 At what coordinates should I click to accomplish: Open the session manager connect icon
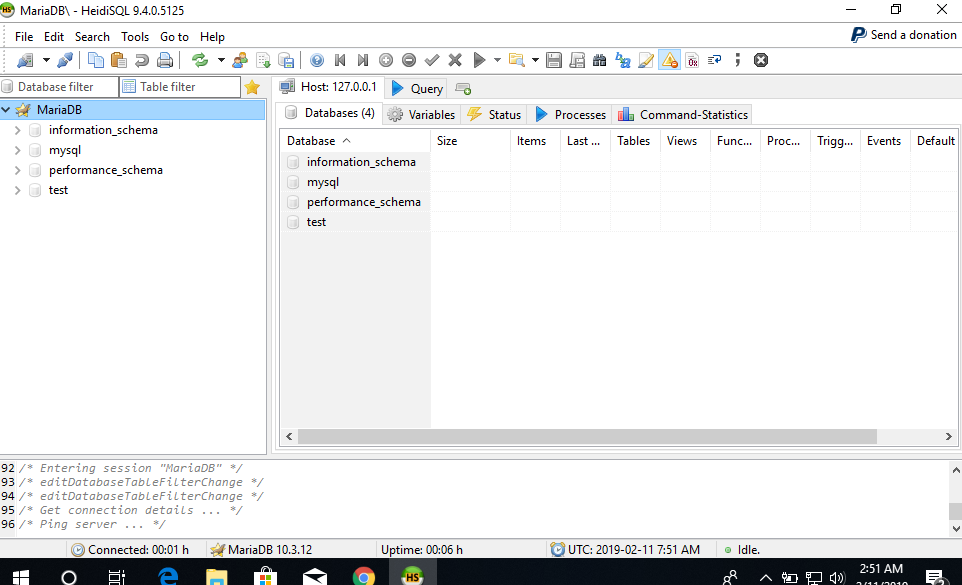(25, 60)
